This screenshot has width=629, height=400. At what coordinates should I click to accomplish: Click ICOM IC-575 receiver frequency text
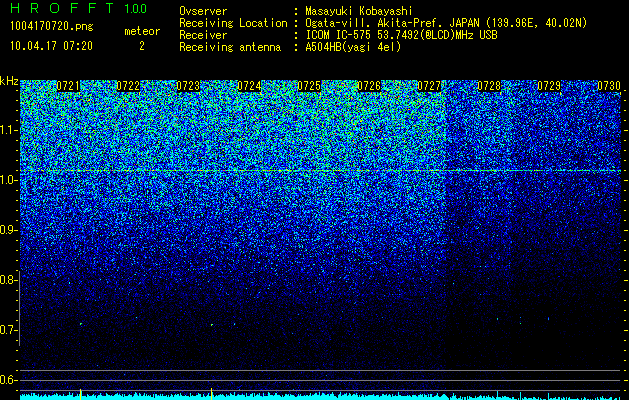(x=401, y=35)
